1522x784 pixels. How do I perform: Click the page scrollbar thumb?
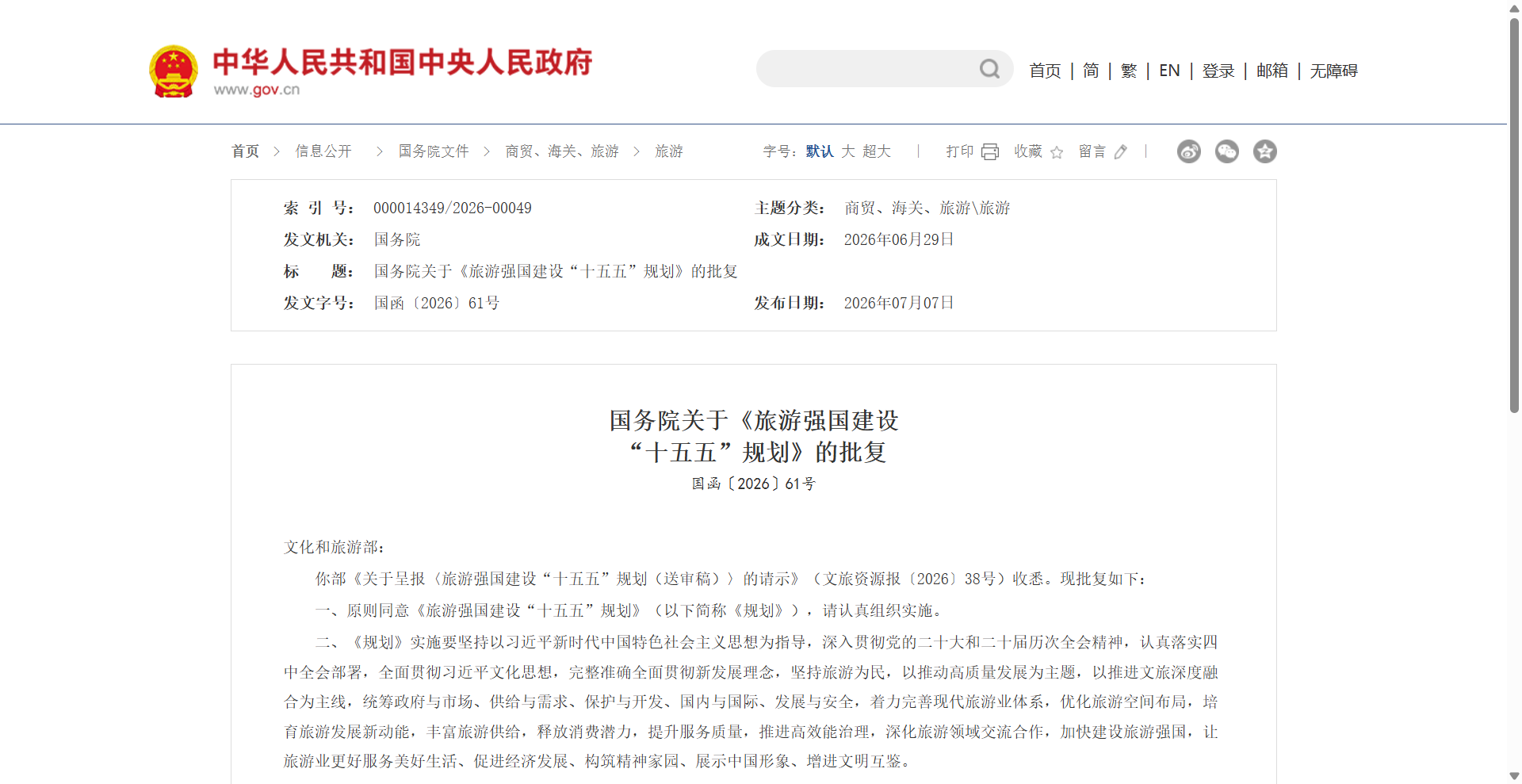click(1514, 214)
